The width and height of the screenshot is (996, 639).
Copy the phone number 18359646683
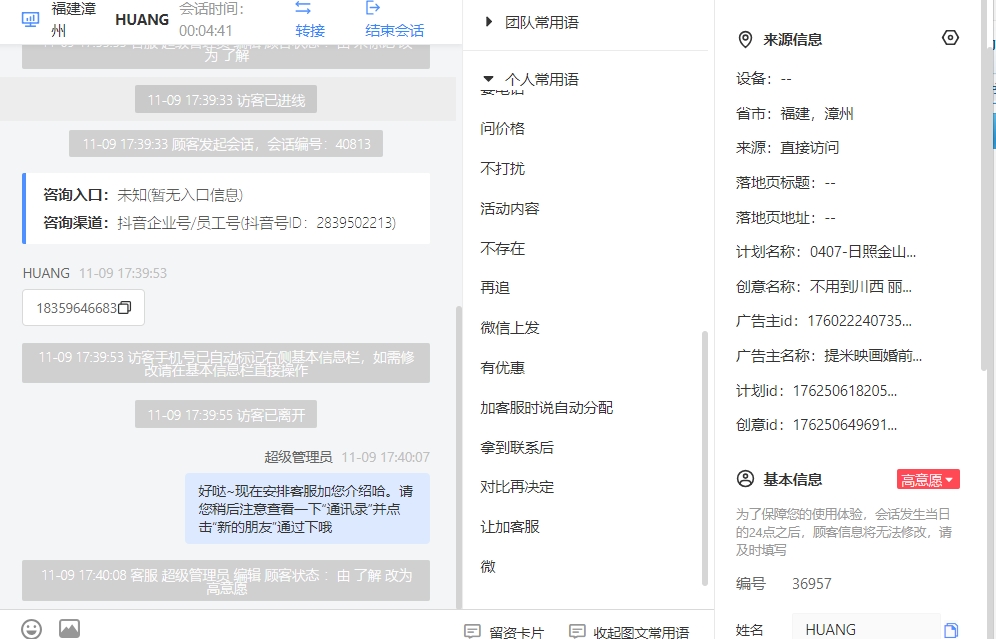coord(124,307)
